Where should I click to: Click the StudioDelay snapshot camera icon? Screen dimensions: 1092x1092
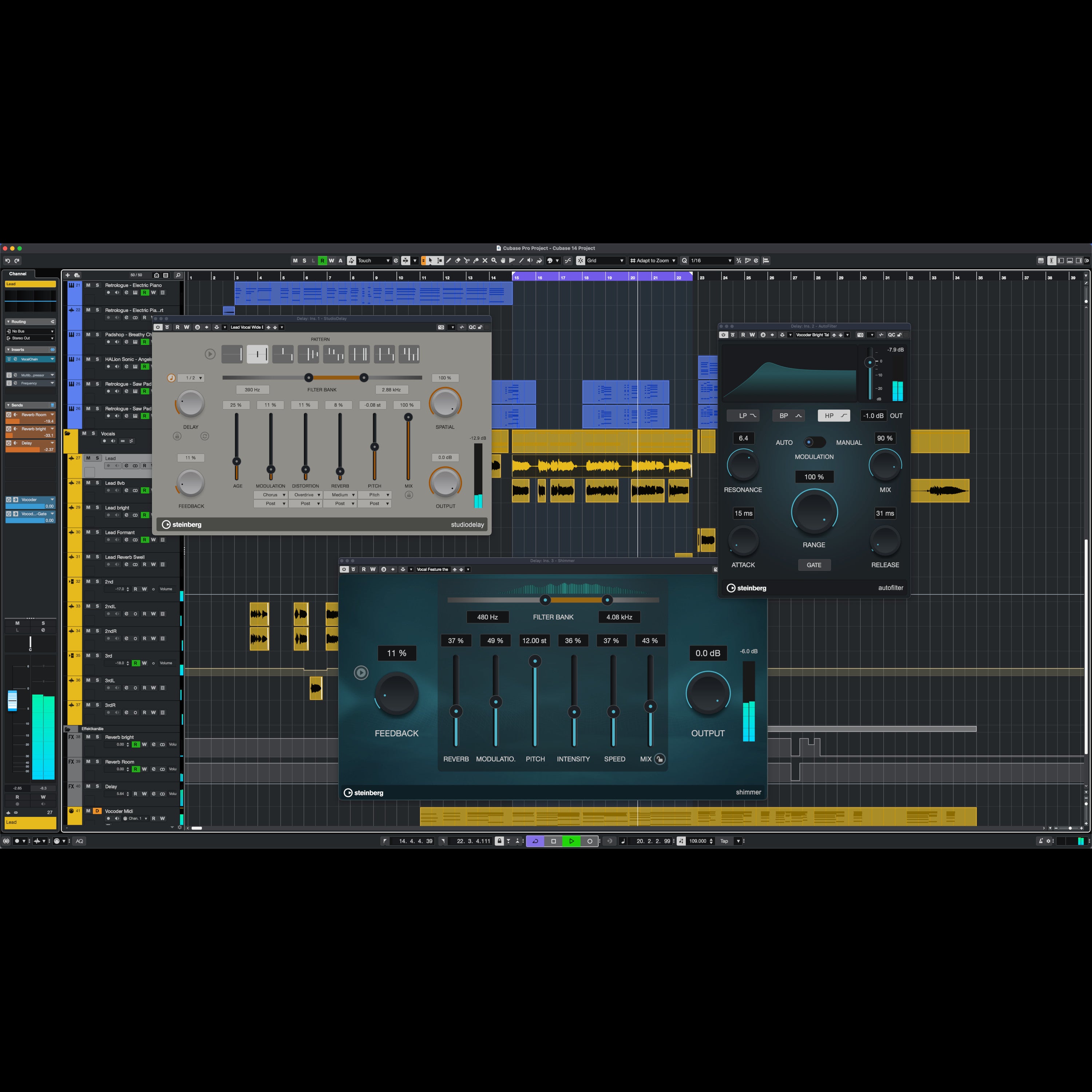(x=441, y=327)
